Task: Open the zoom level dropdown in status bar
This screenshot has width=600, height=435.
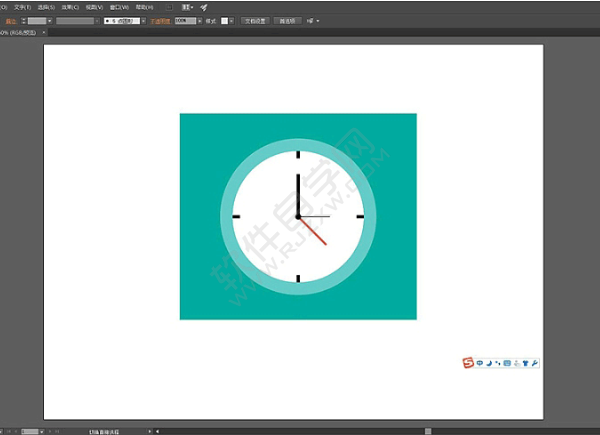Action: click(42, 432)
